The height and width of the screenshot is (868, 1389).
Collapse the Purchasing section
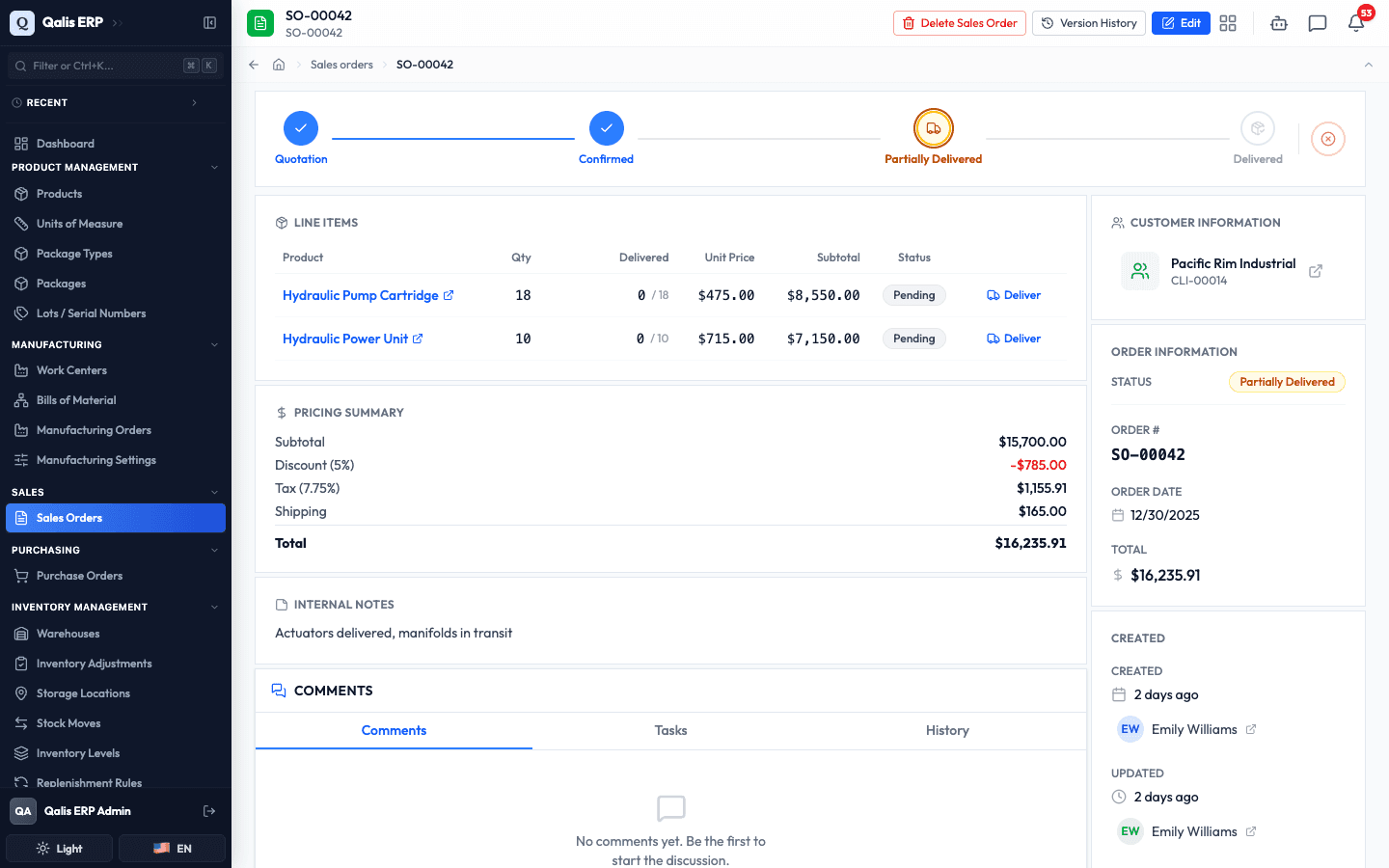[x=214, y=550]
